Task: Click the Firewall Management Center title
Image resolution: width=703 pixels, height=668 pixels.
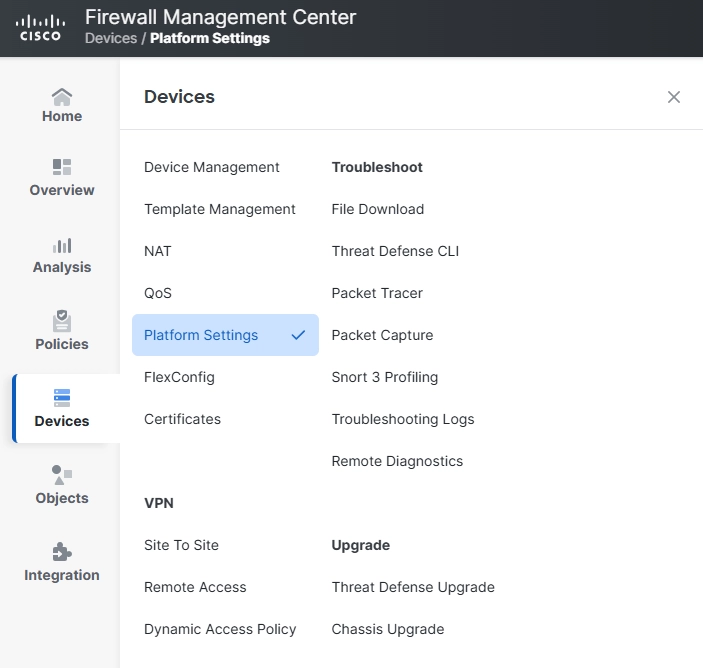Action: [221, 17]
